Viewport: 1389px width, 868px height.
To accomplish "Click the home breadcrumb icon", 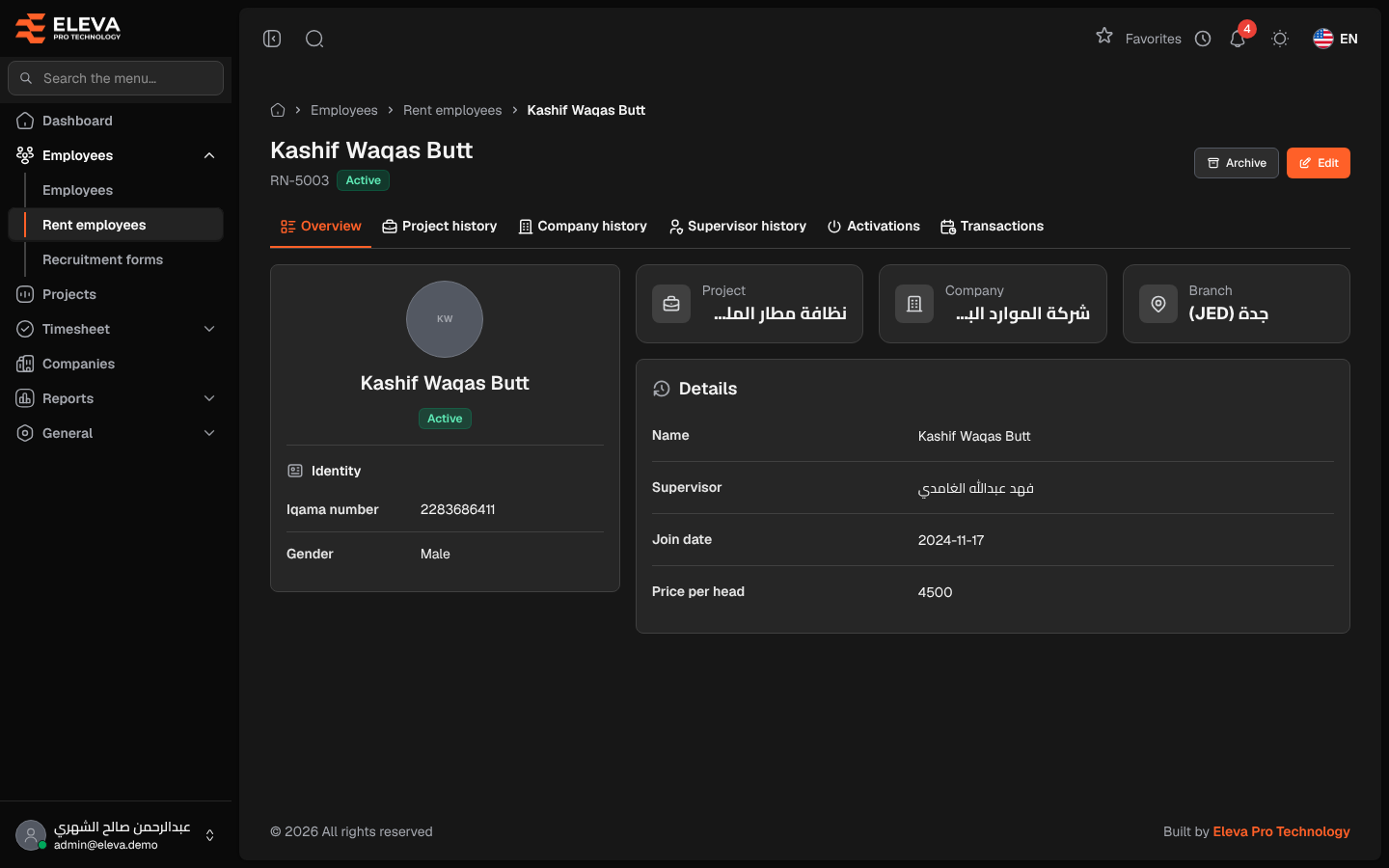I will (x=278, y=110).
